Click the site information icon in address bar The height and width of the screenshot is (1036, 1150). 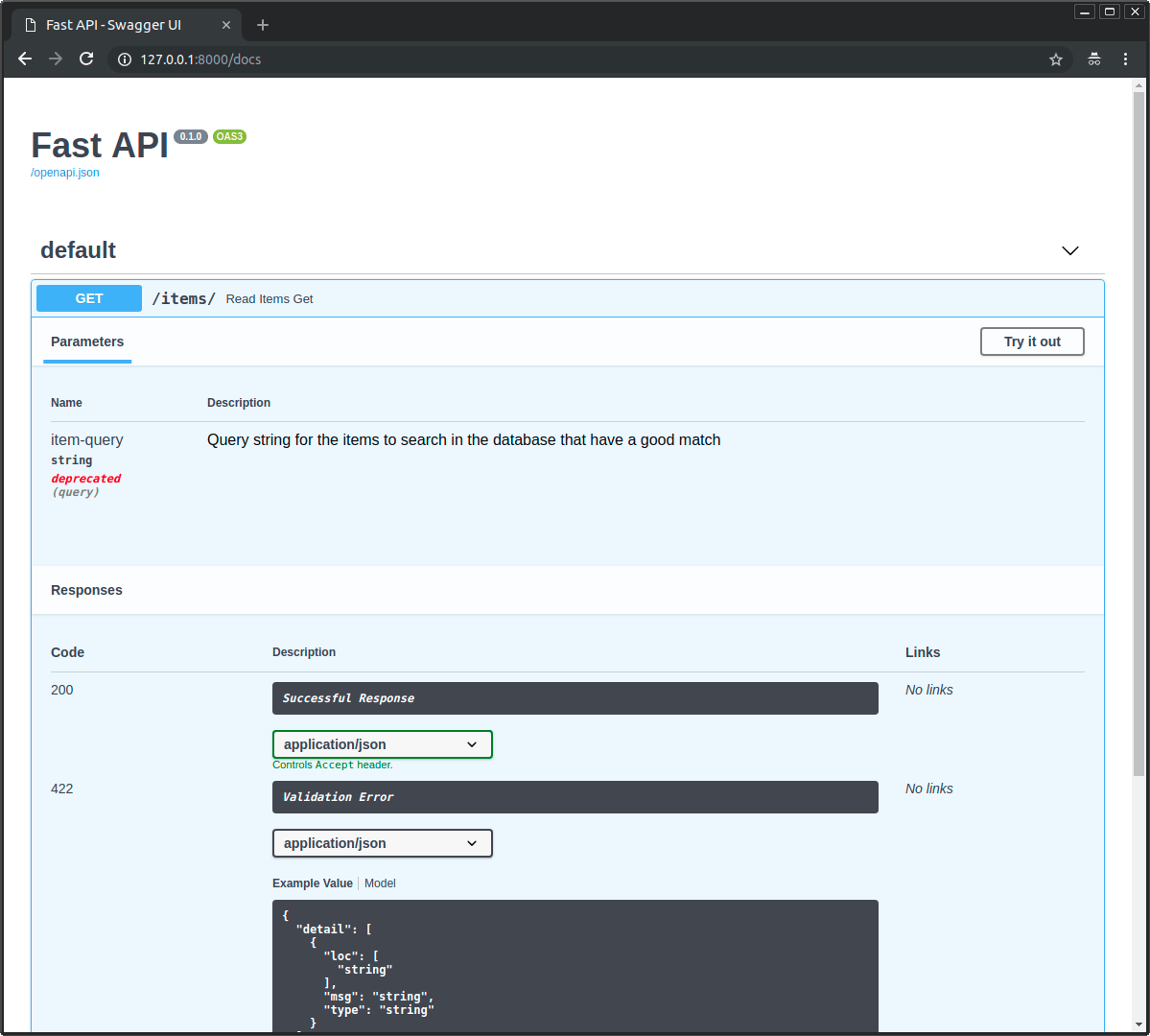pos(125,59)
